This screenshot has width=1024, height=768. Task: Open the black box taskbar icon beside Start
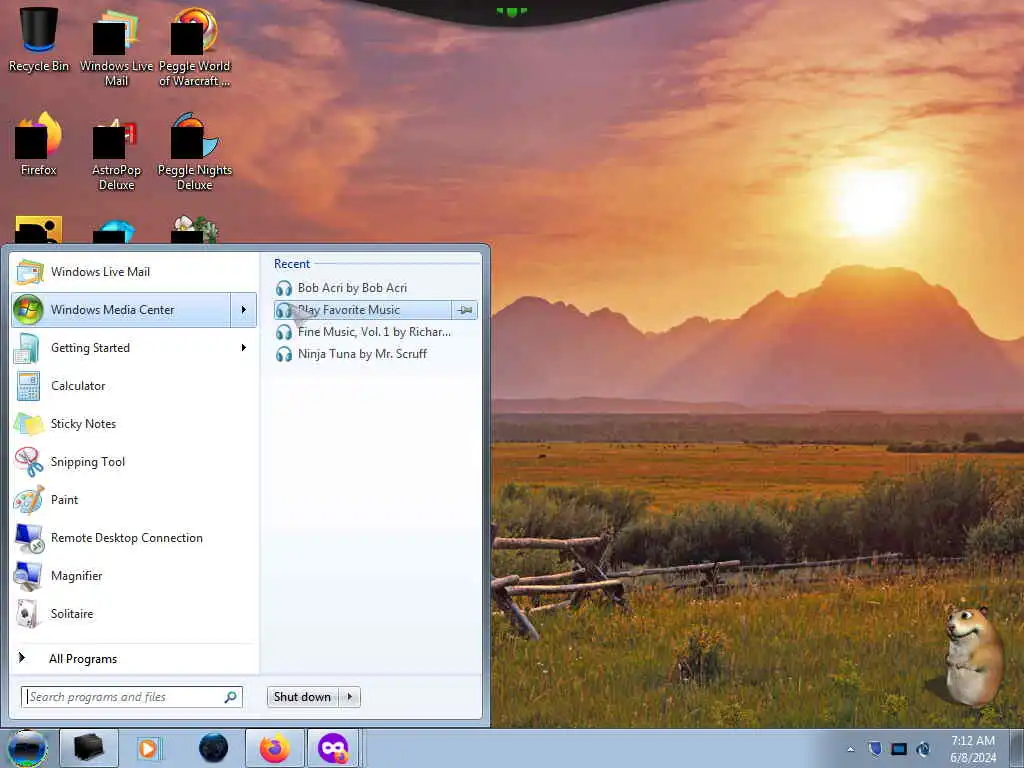click(x=89, y=748)
